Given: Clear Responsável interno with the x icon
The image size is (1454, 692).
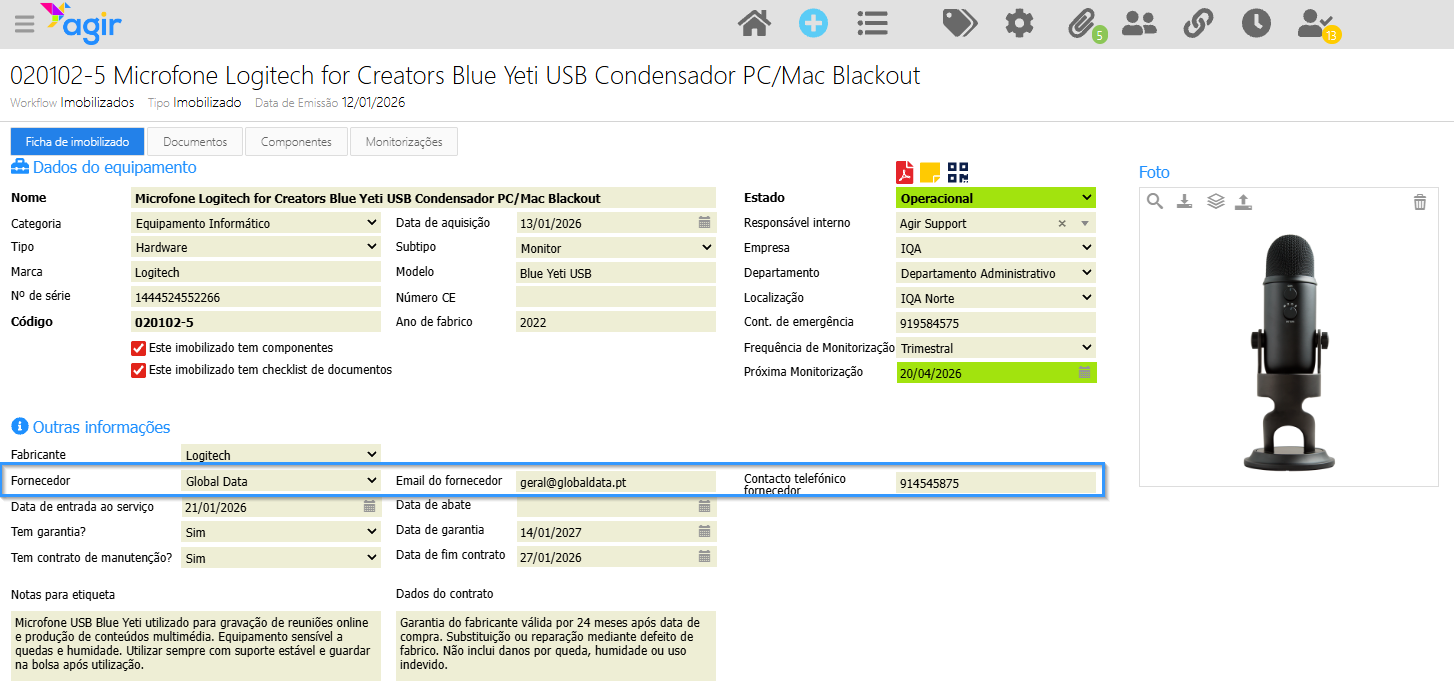Looking at the screenshot, I should (x=1062, y=223).
